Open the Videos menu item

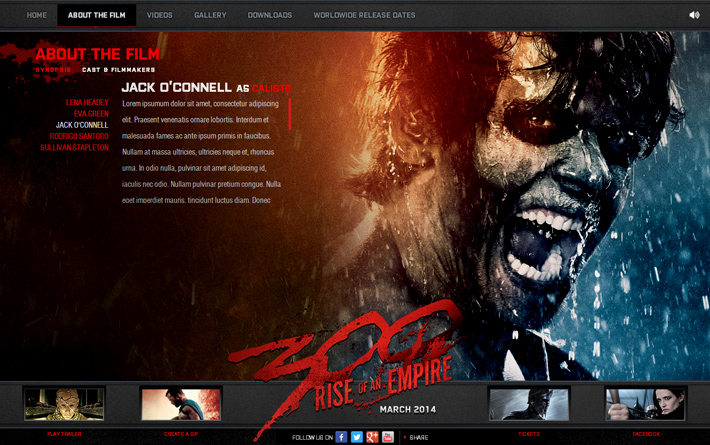(159, 15)
